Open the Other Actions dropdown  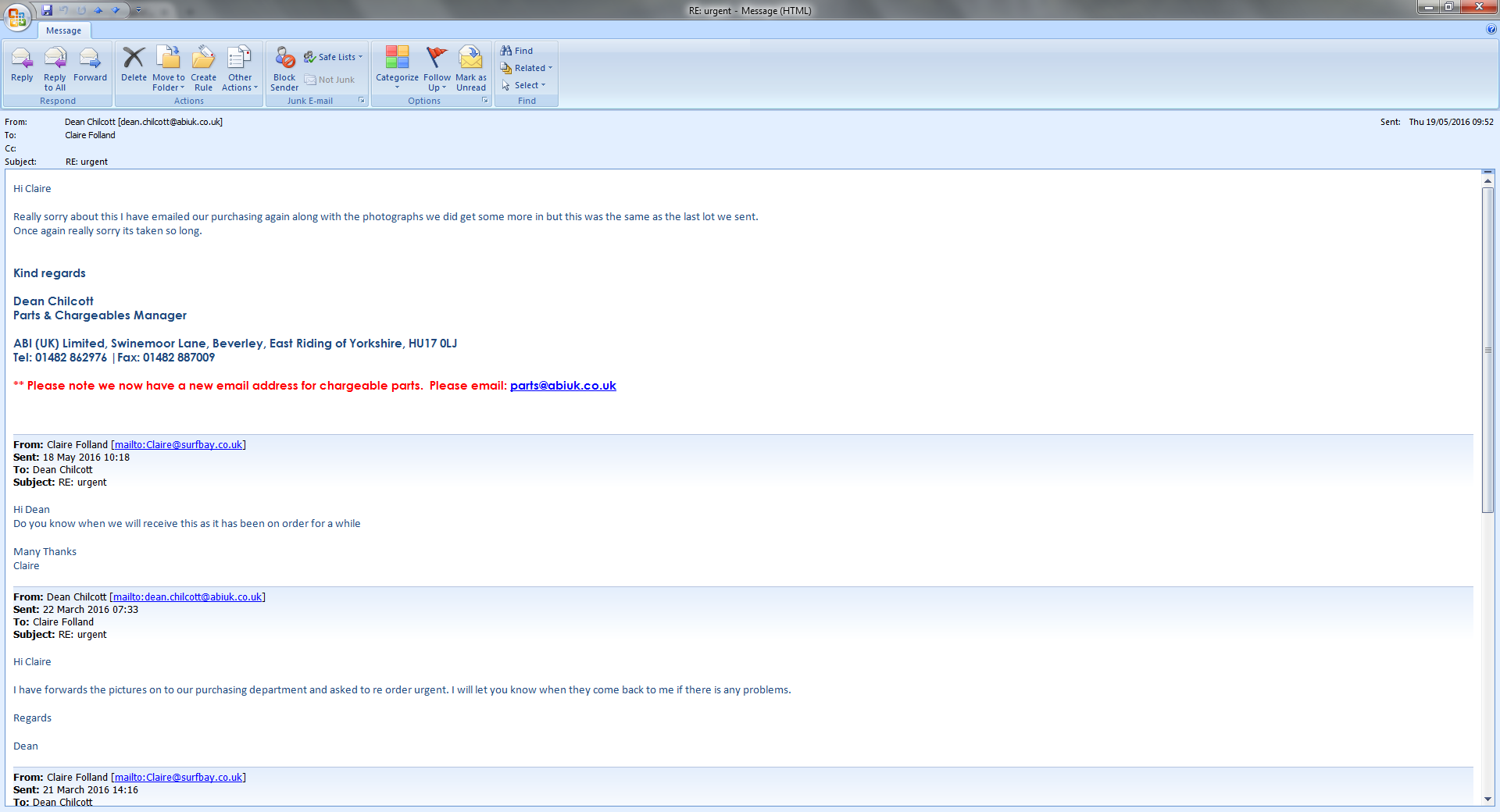[x=240, y=69]
